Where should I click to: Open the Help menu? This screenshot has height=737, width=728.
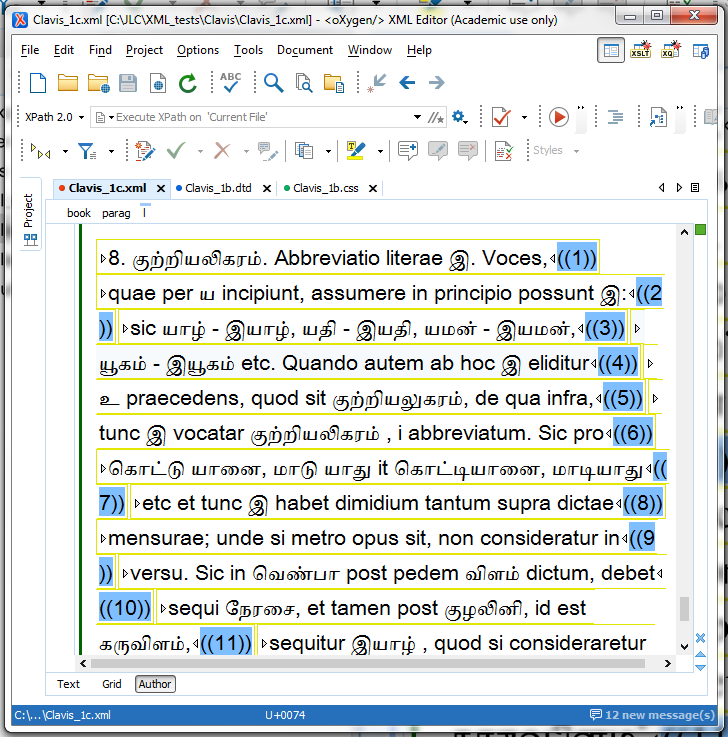pyautogui.click(x=419, y=50)
